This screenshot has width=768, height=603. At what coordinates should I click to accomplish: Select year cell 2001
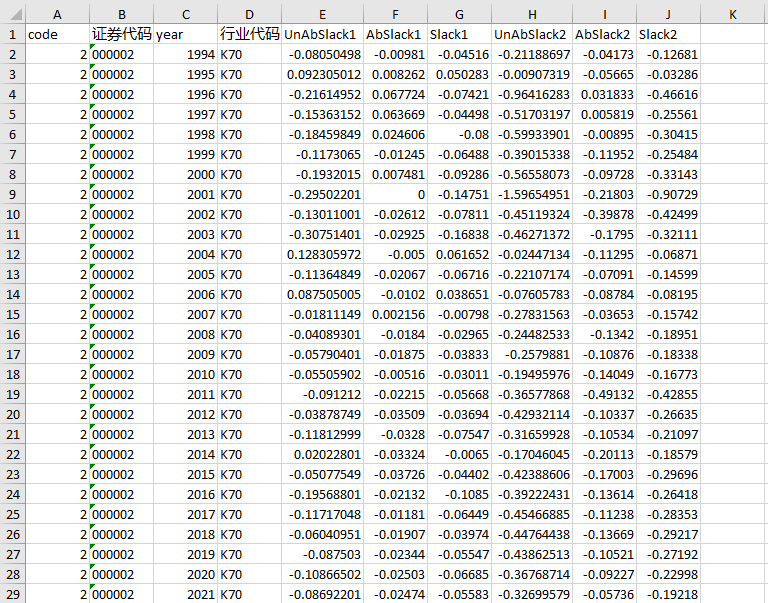[x=186, y=194]
